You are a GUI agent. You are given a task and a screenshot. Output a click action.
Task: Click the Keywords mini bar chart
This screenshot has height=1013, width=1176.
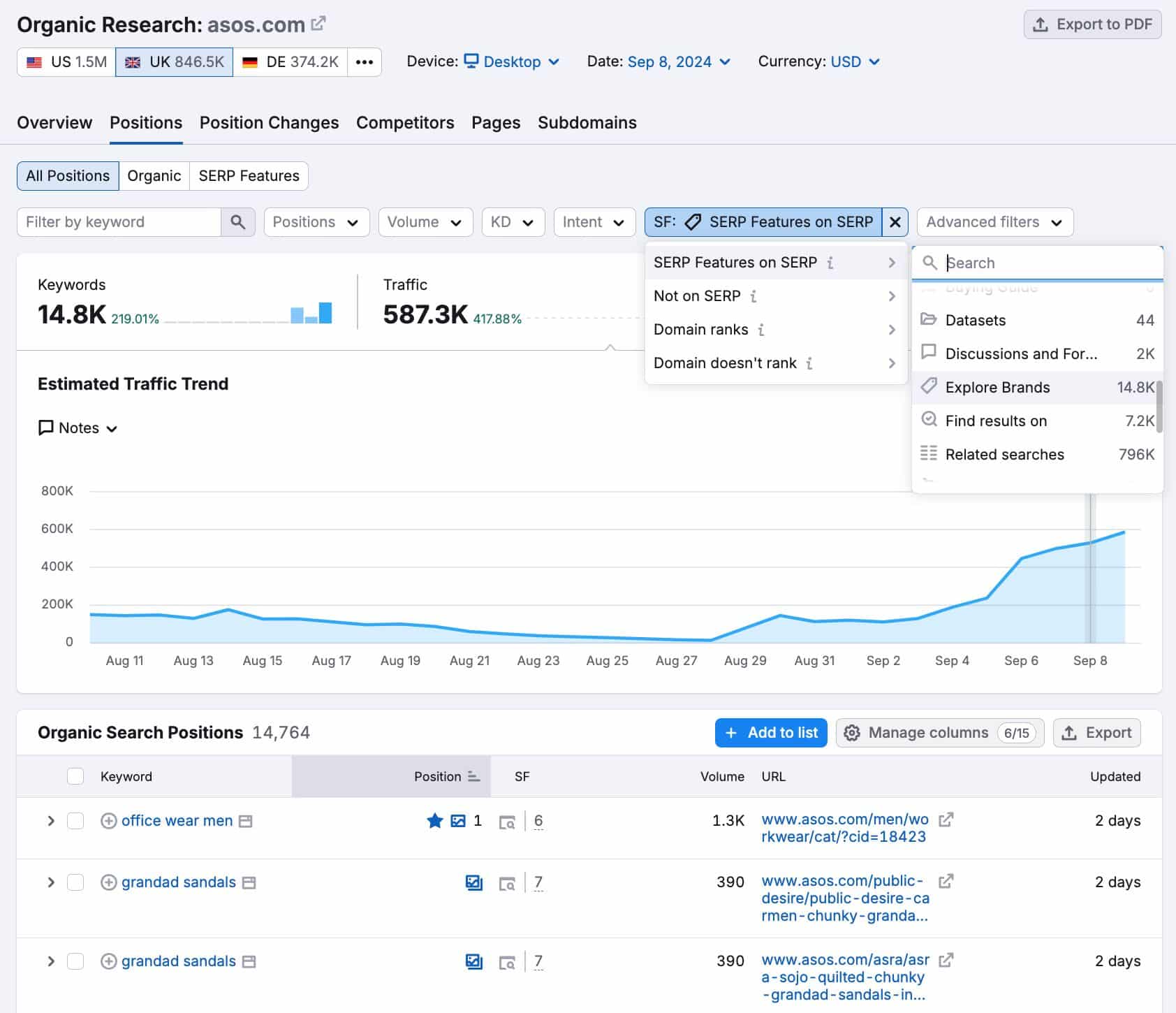(x=311, y=312)
